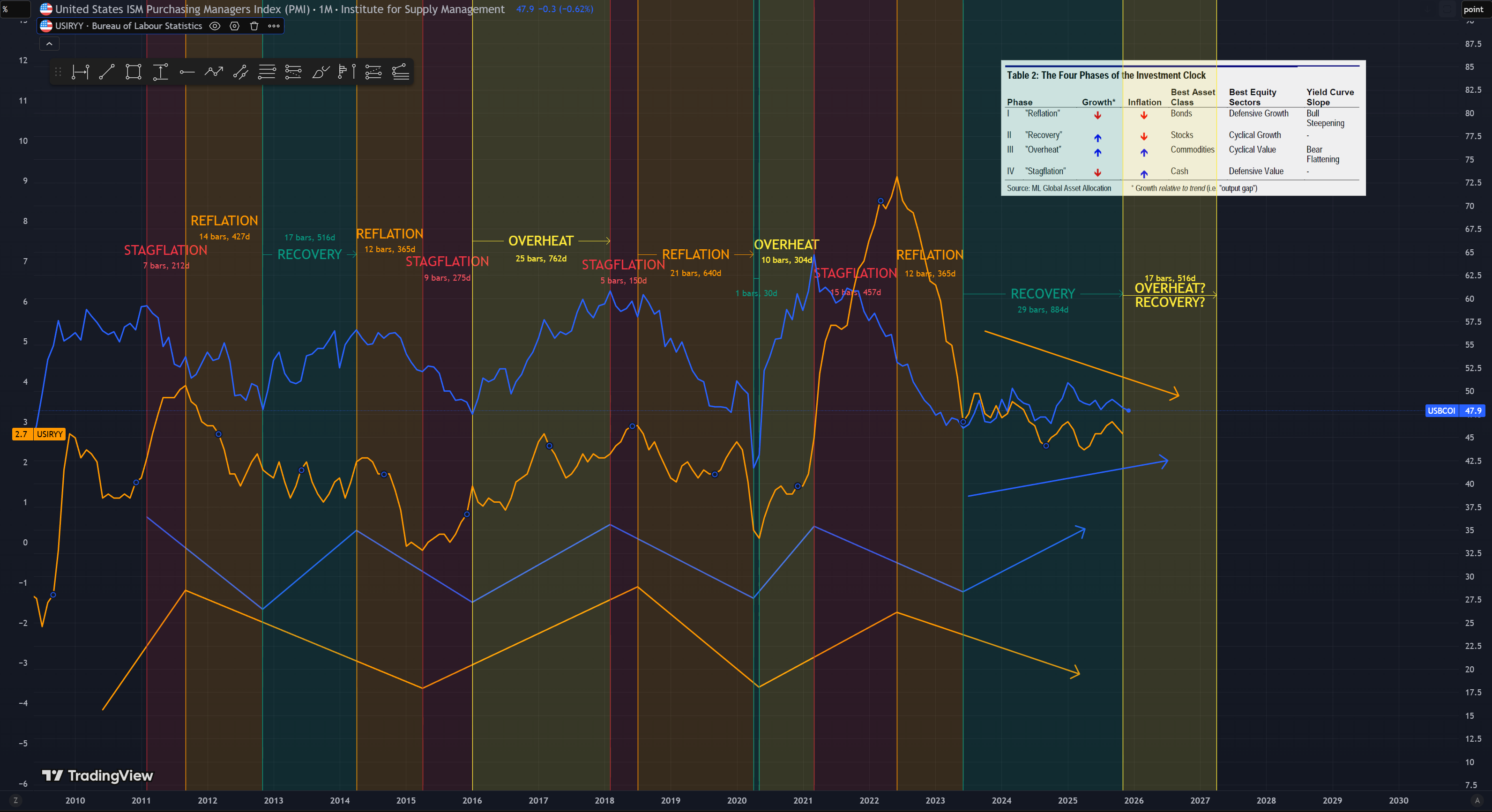Click the ISM Purchasing Managers Index title

[x=280, y=9]
